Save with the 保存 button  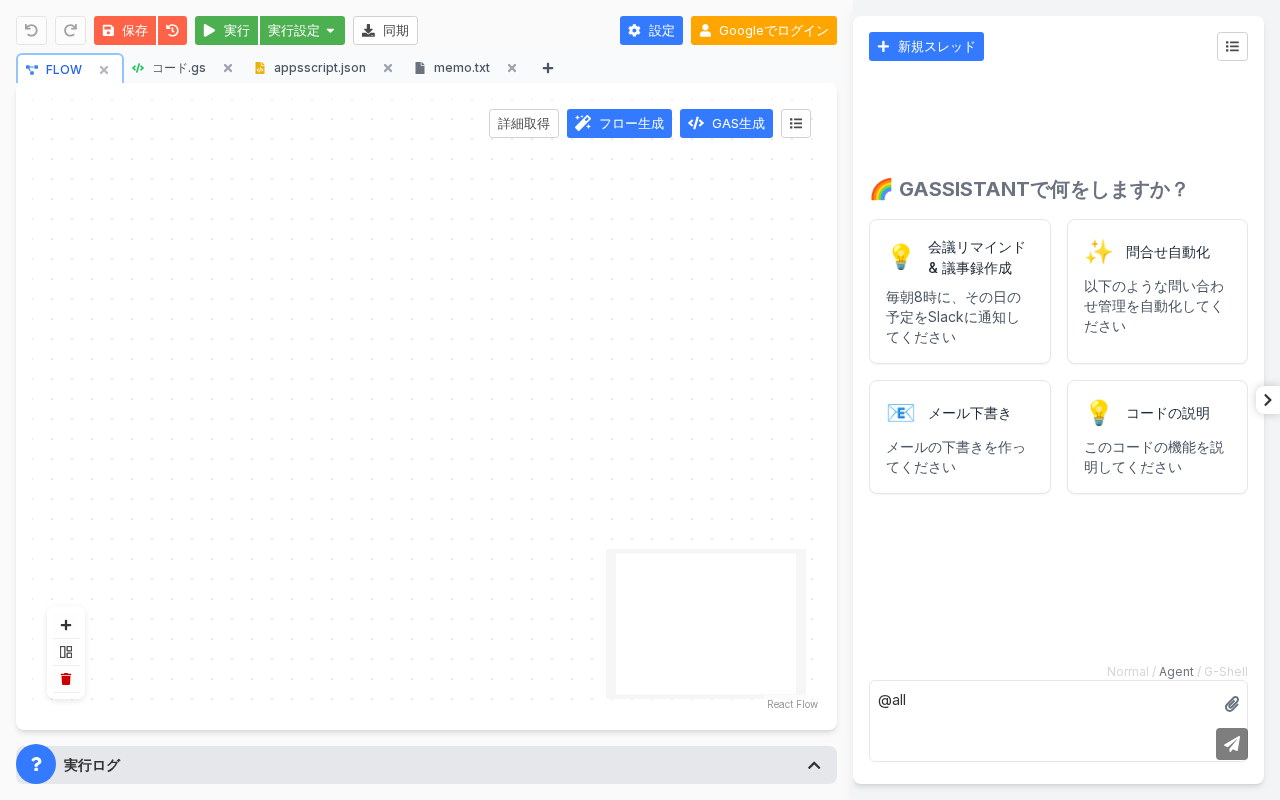(125, 30)
